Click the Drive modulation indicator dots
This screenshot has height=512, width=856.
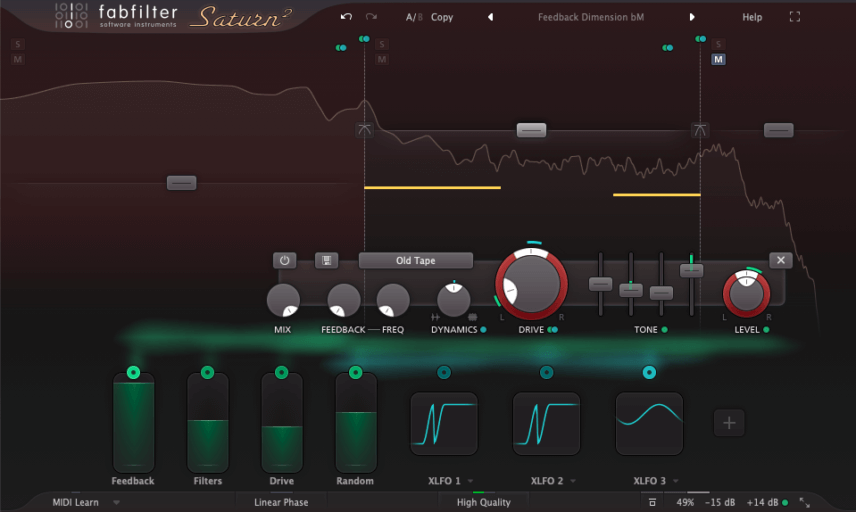[552, 330]
